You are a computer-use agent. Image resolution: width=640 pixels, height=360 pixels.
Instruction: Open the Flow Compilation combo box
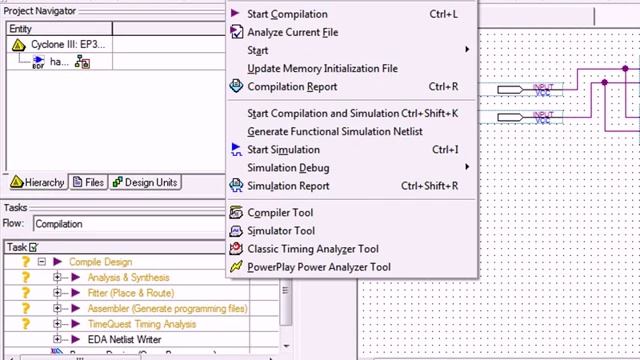click(x=129, y=224)
